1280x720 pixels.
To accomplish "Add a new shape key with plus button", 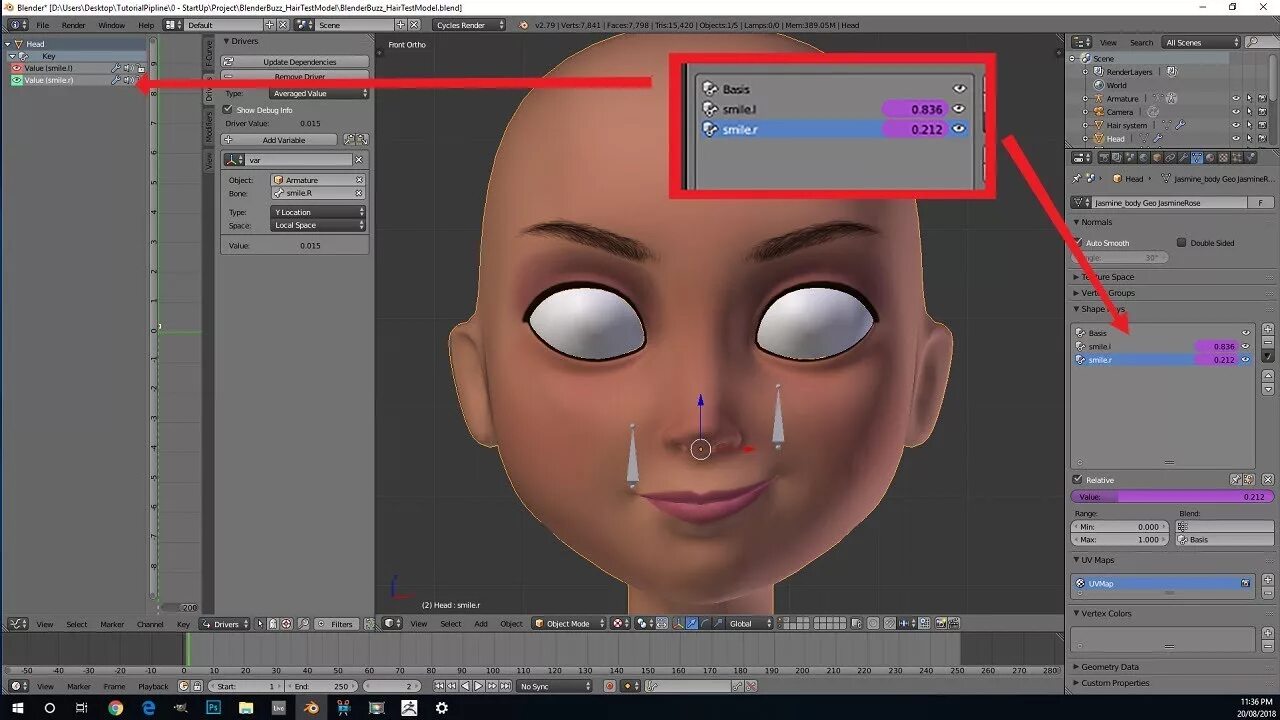I will 1268,329.
